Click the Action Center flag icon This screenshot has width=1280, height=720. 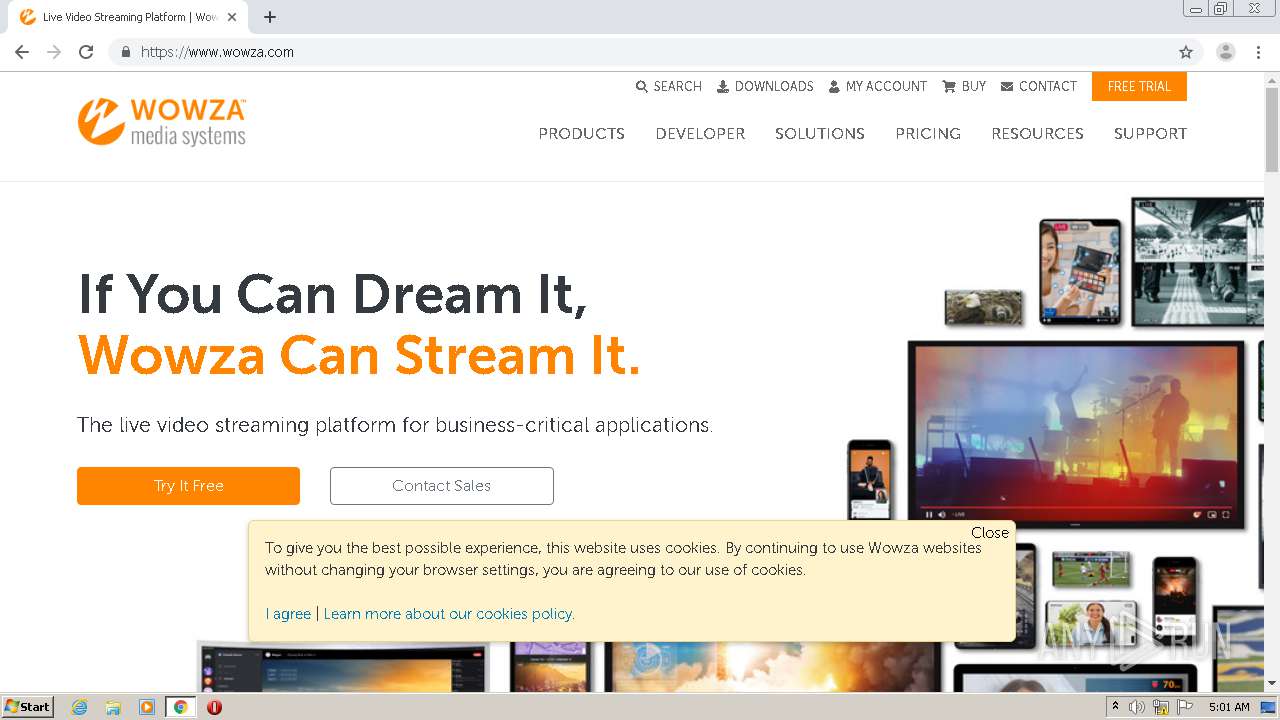pos(1185,707)
